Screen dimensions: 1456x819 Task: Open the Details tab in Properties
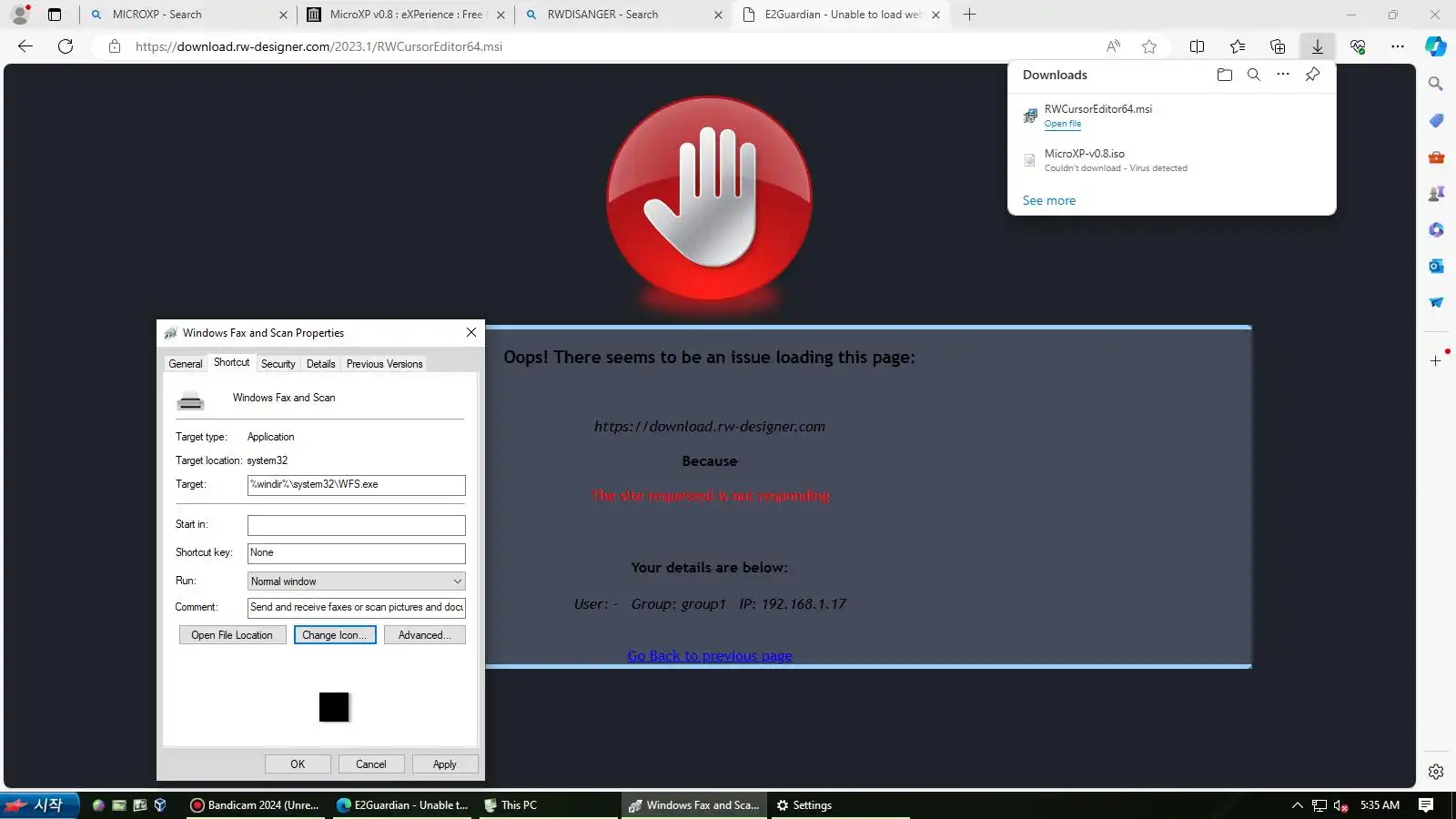[321, 364]
